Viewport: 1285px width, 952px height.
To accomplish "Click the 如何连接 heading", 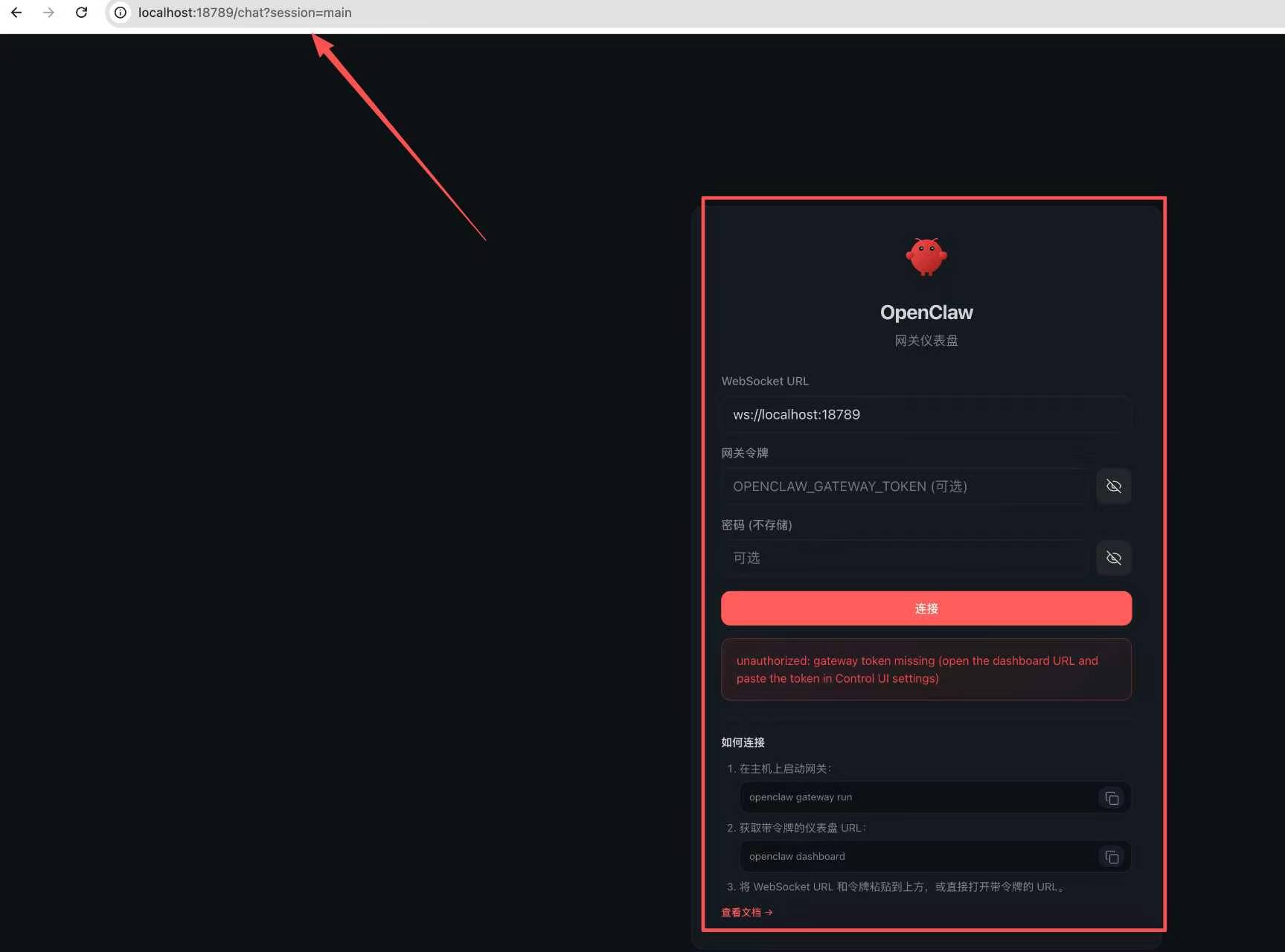I will coord(743,742).
